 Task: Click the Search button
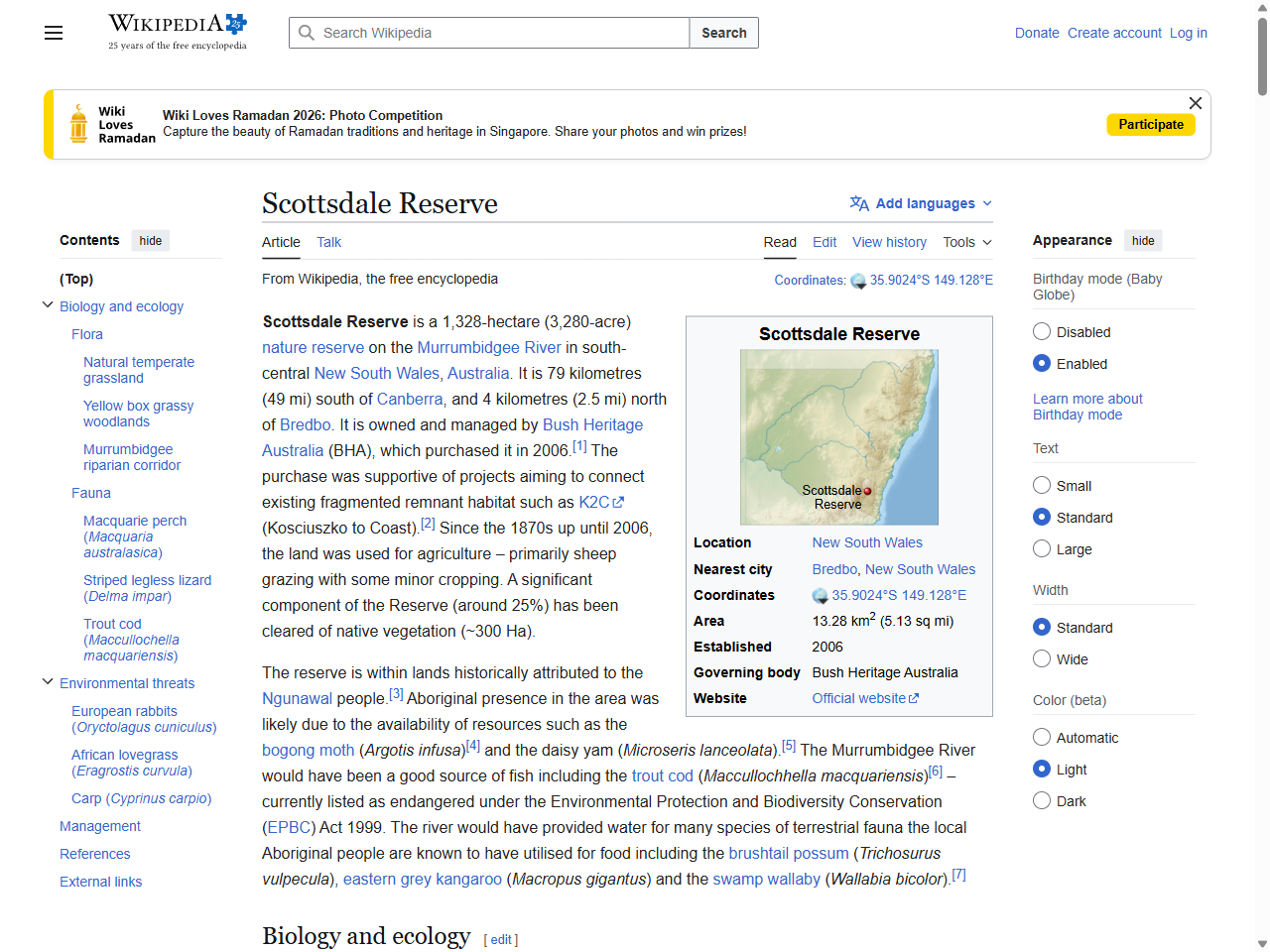pos(724,33)
